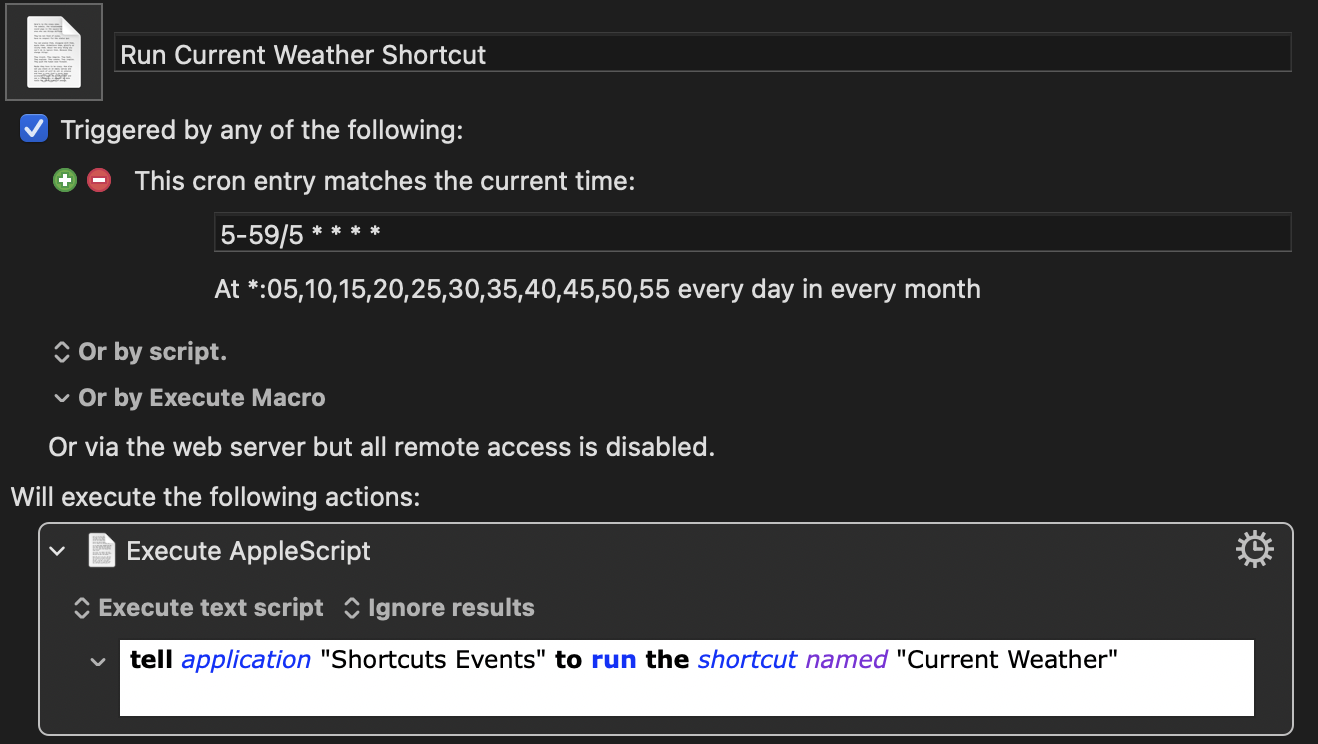Image resolution: width=1318 pixels, height=744 pixels.
Task: Select the 'Execute AppleScript' action title
Action: point(248,551)
